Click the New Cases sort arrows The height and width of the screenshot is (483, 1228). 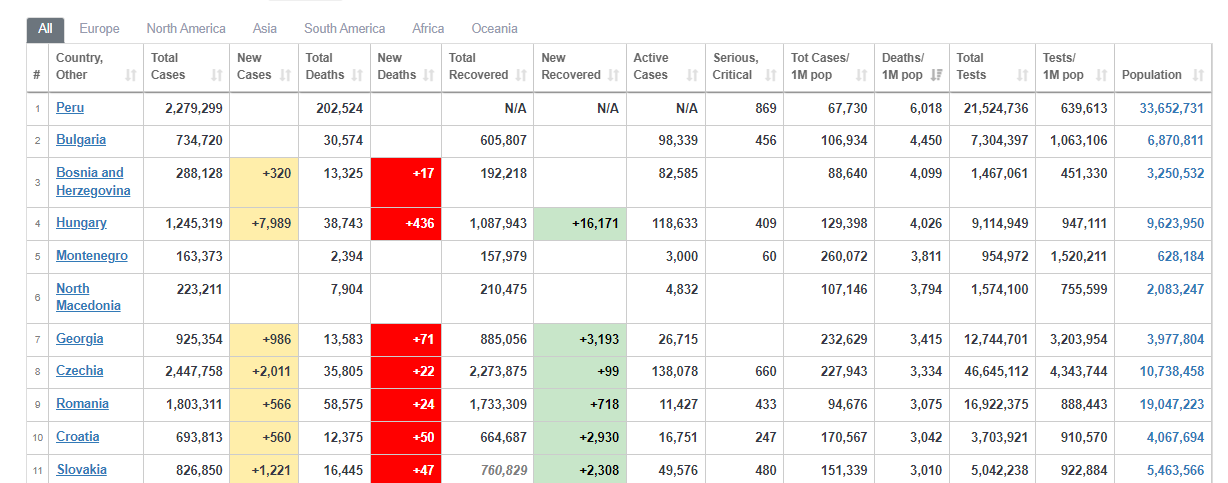[285, 75]
